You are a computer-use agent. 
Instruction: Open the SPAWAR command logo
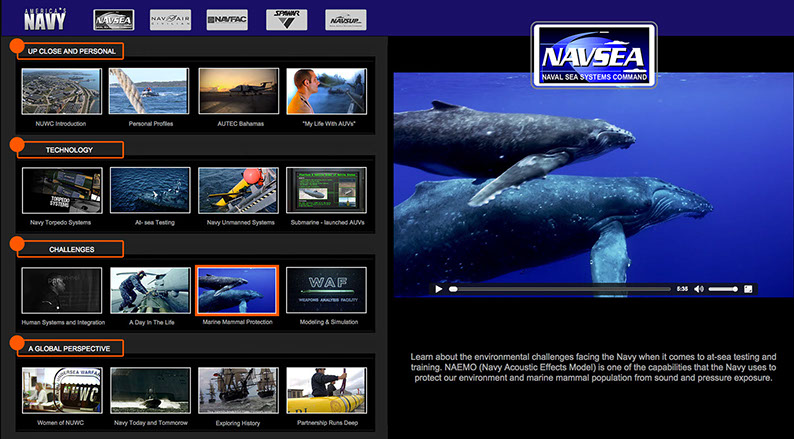286,19
